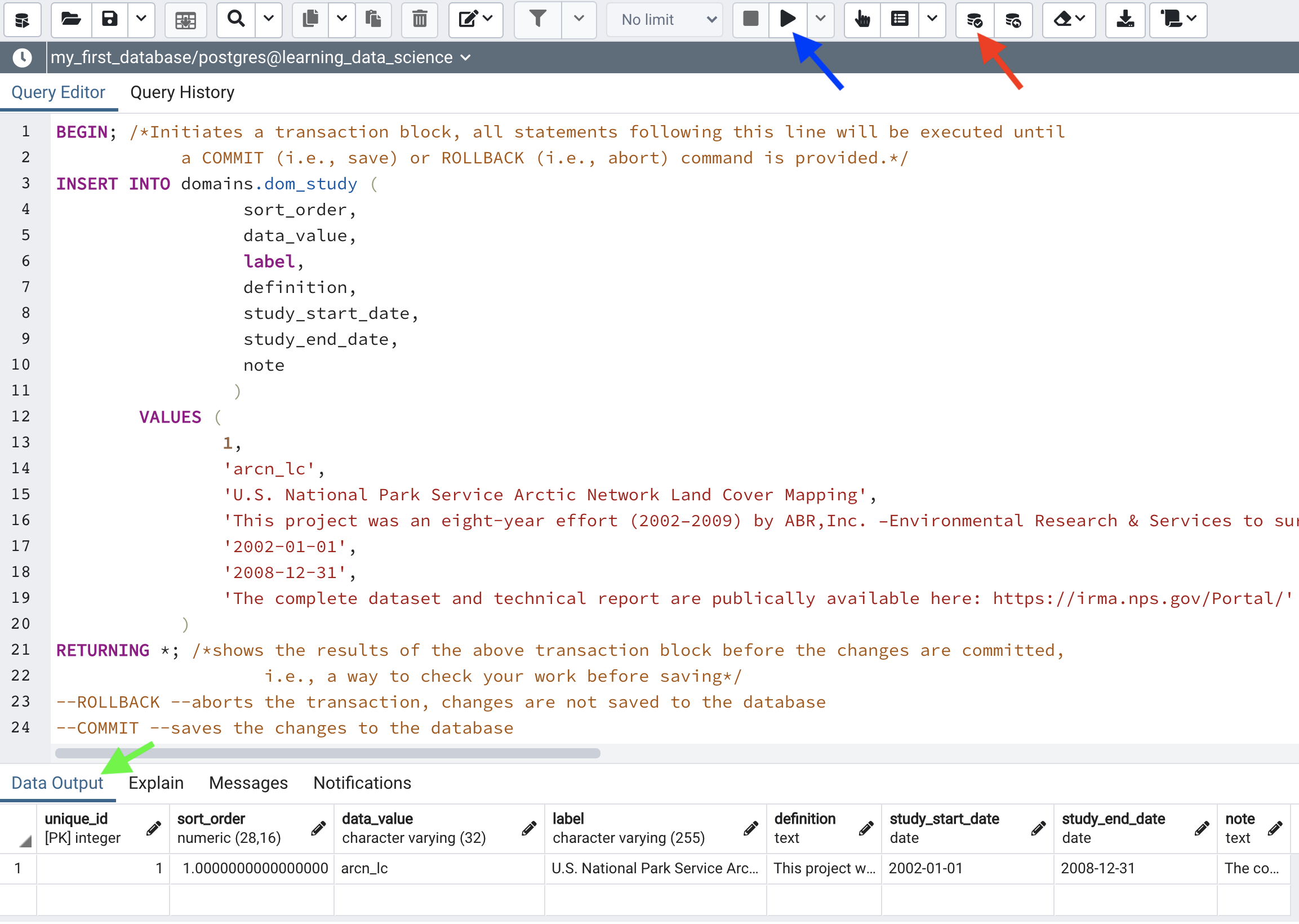Open the Notifications tab
1299x924 pixels.
tap(362, 784)
